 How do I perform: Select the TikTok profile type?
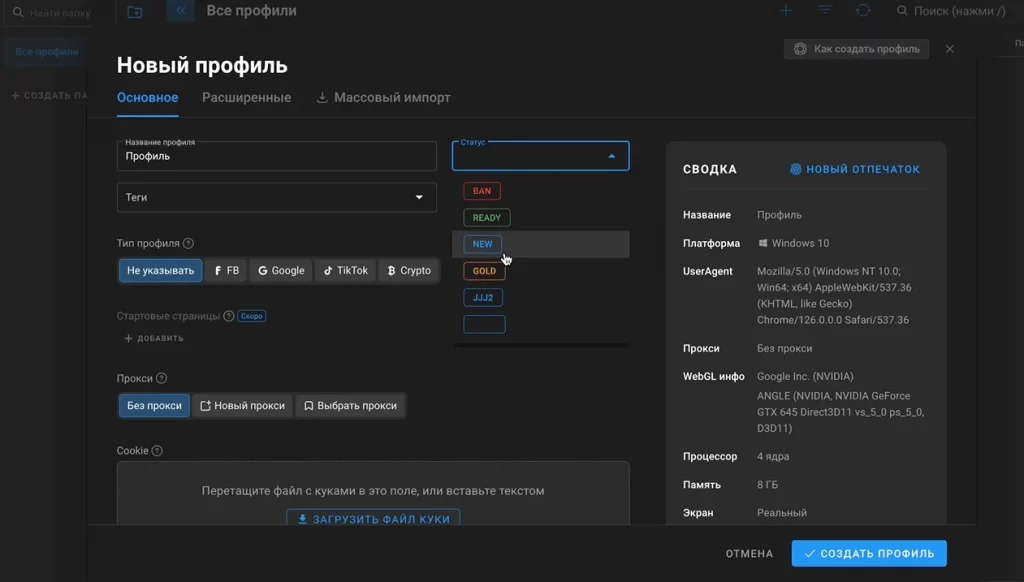[345, 270]
